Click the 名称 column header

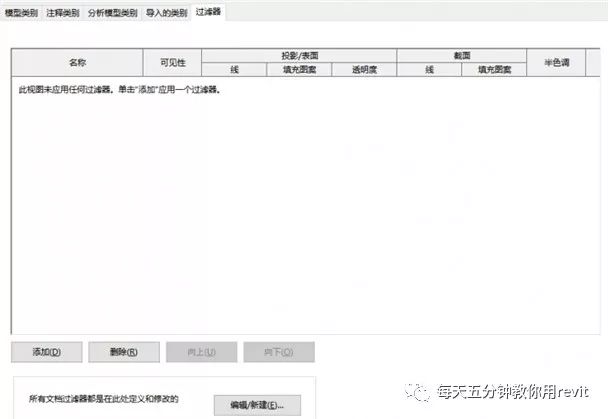(78, 62)
